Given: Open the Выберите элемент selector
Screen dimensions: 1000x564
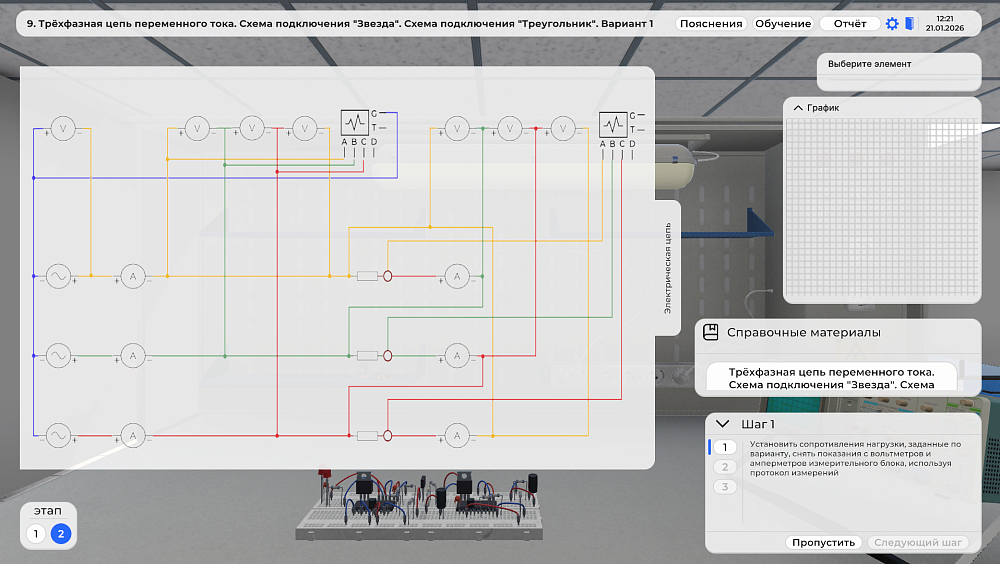Looking at the screenshot, I should pos(899,72).
